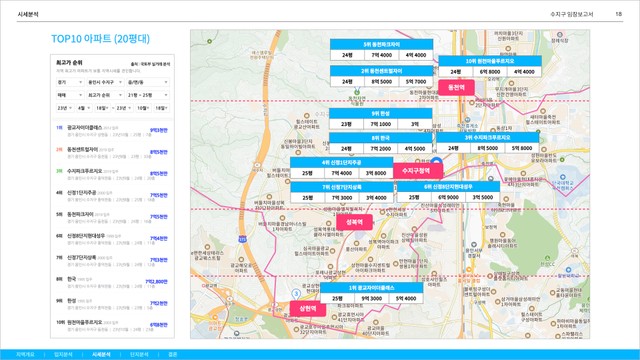Select the 2위 동천센트럴자이 list row
This screenshot has height=360, width=640.
point(112,153)
